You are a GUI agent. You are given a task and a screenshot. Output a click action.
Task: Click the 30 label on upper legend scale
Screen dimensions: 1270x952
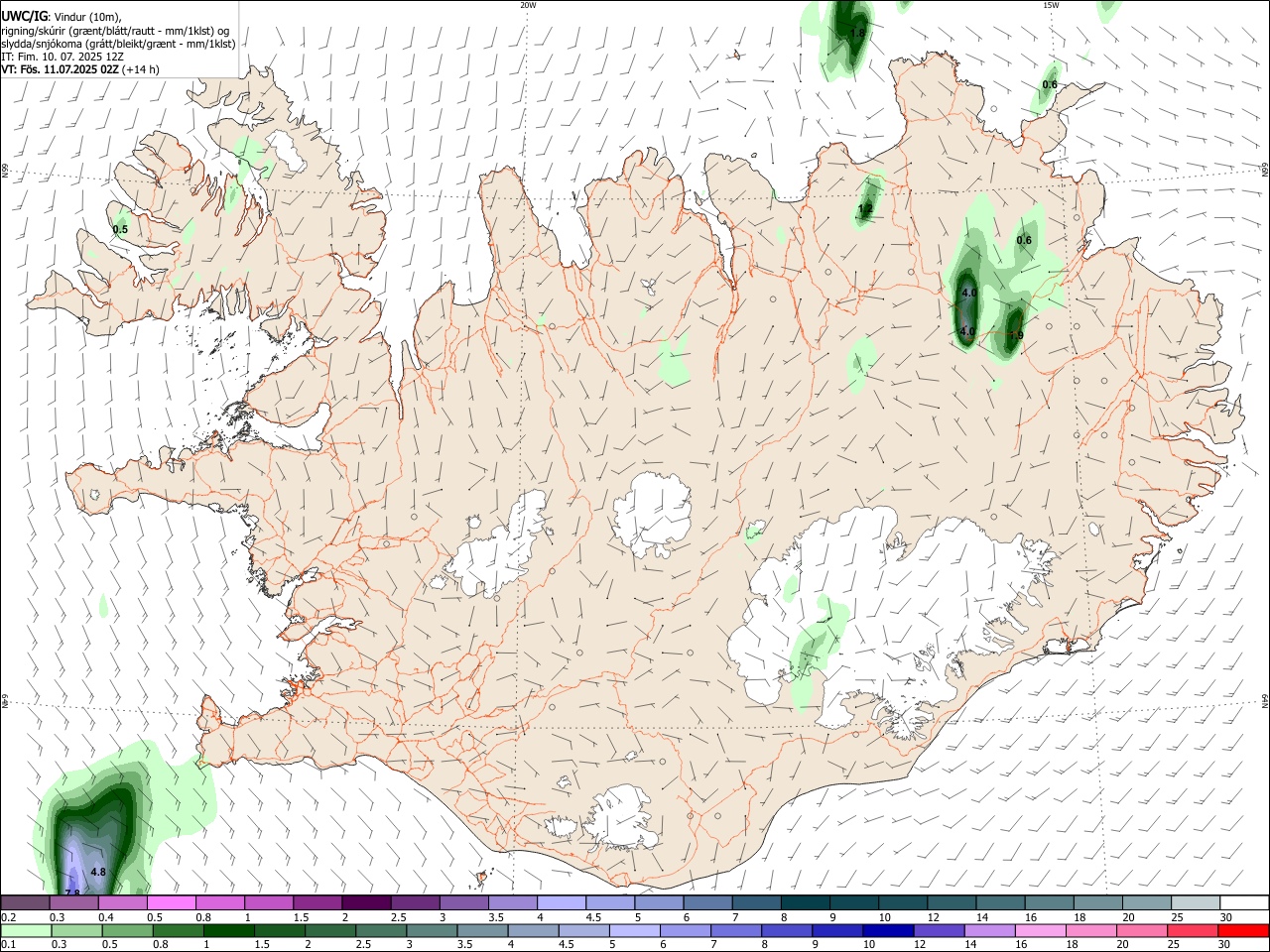[1225, 917]
